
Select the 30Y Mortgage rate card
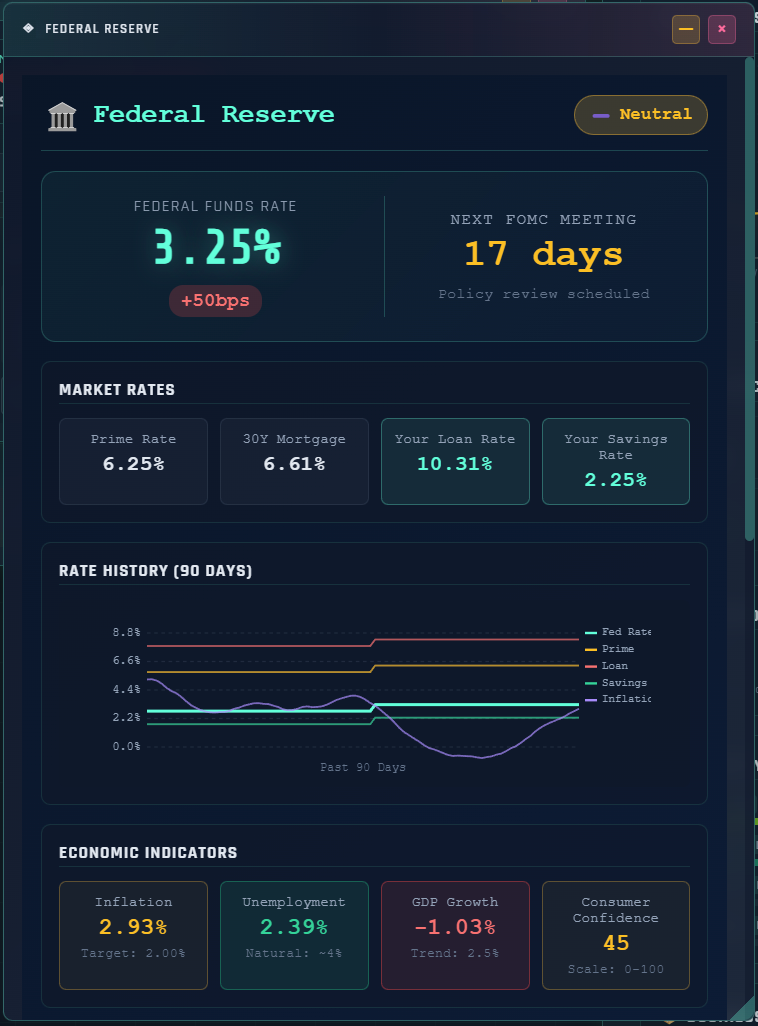point(294,461)
